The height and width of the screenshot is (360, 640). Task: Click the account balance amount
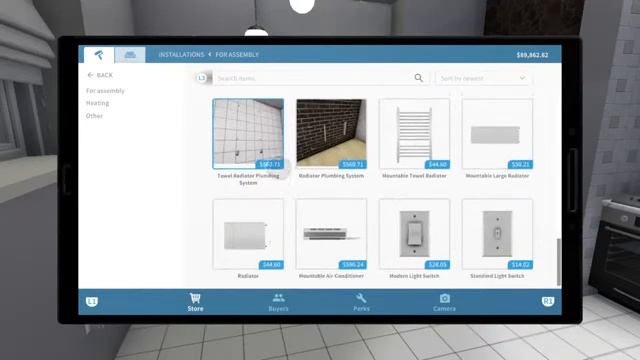532,55
